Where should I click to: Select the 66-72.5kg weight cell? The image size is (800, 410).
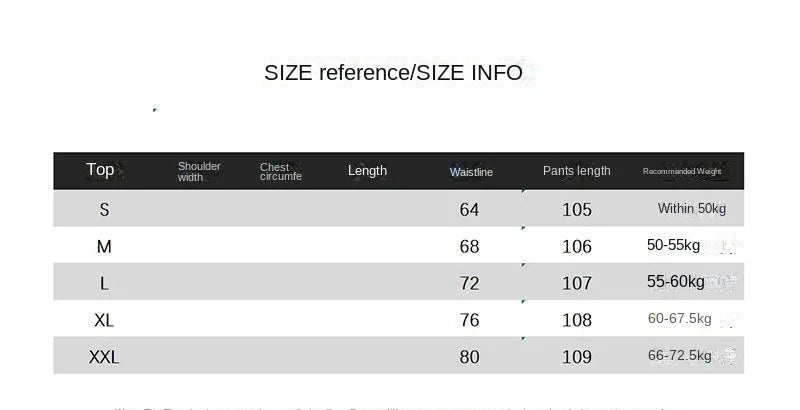click(x=679, y=356)
